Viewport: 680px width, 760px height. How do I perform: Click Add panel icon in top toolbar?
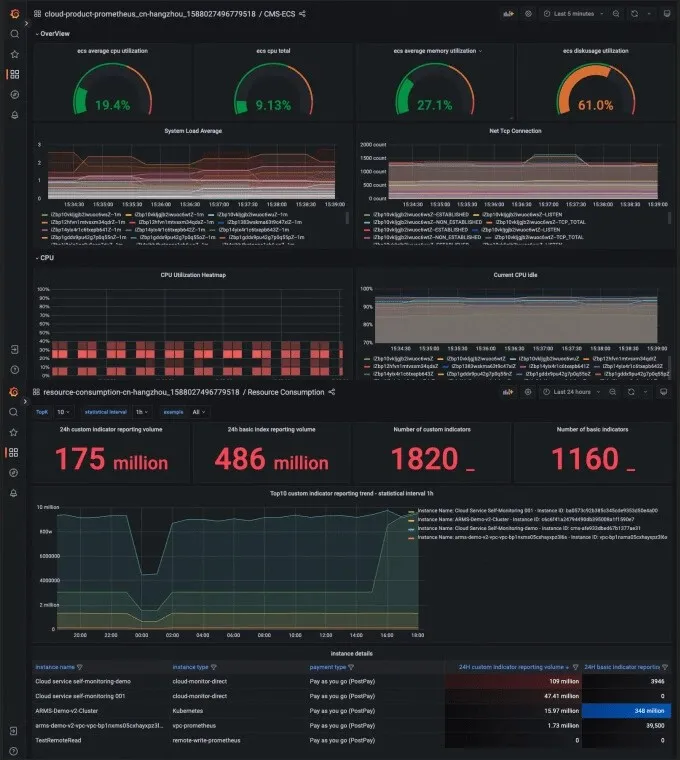point(508,14)
